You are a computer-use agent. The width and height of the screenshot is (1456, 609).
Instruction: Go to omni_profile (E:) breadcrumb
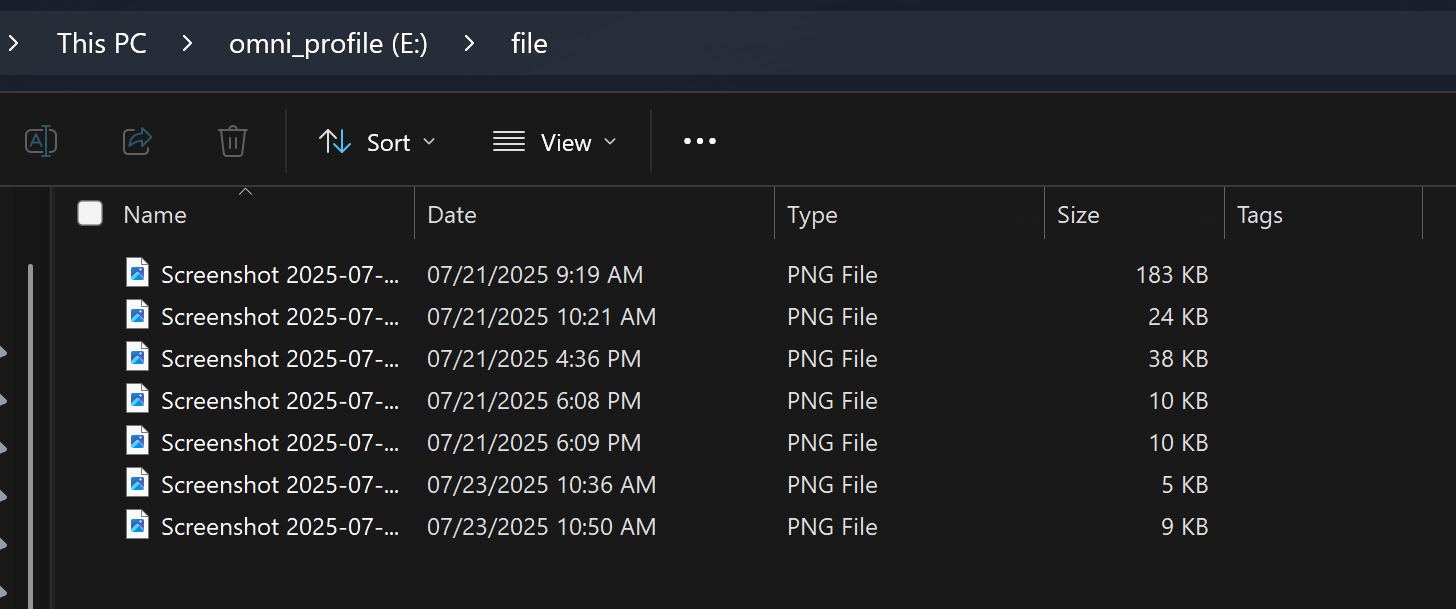328,44
